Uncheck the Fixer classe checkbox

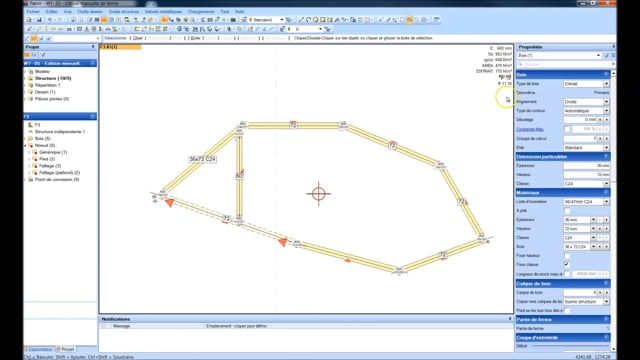tap(567, 264)
